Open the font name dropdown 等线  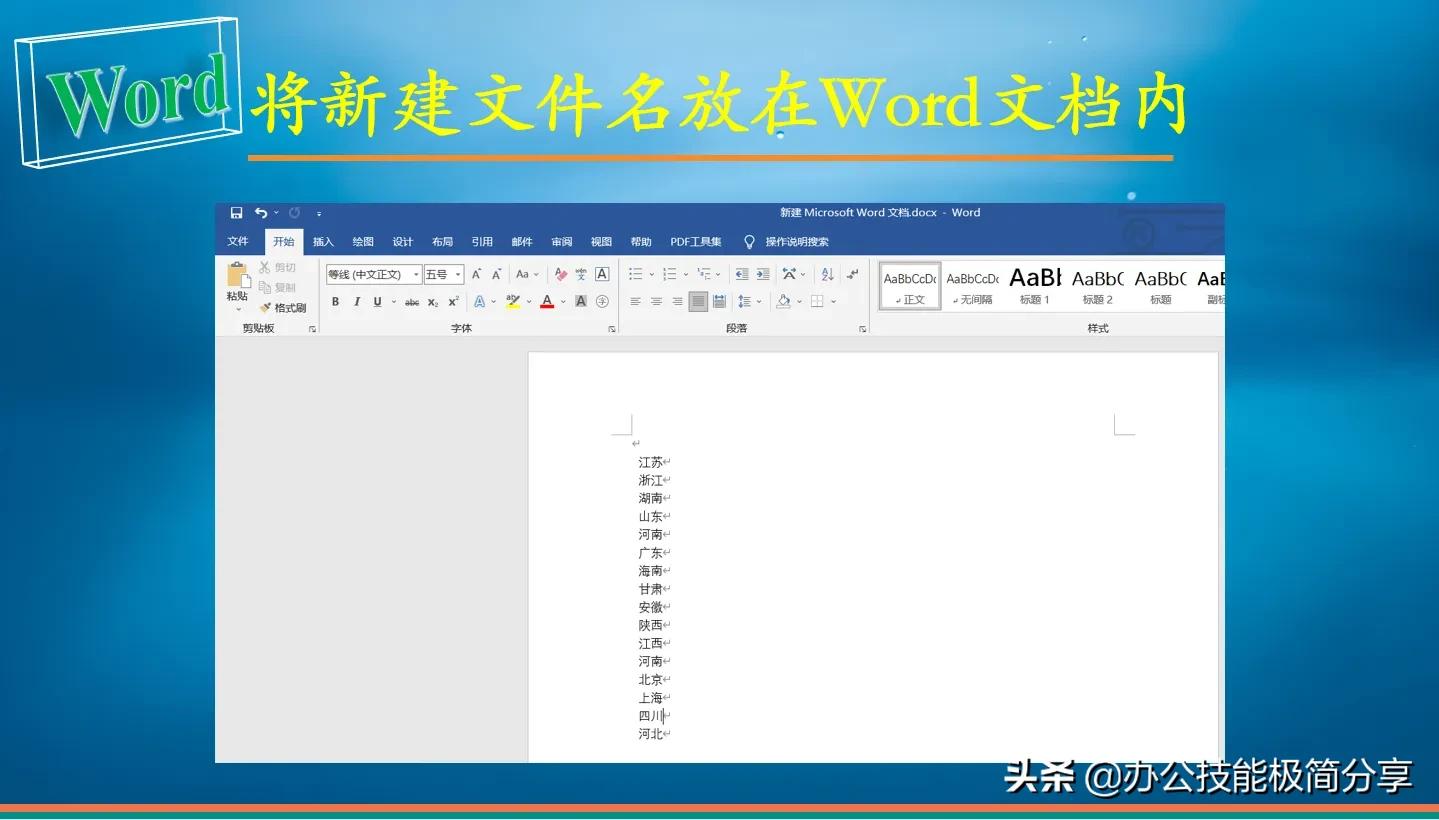pyautogui.click(x=416, y=275)
